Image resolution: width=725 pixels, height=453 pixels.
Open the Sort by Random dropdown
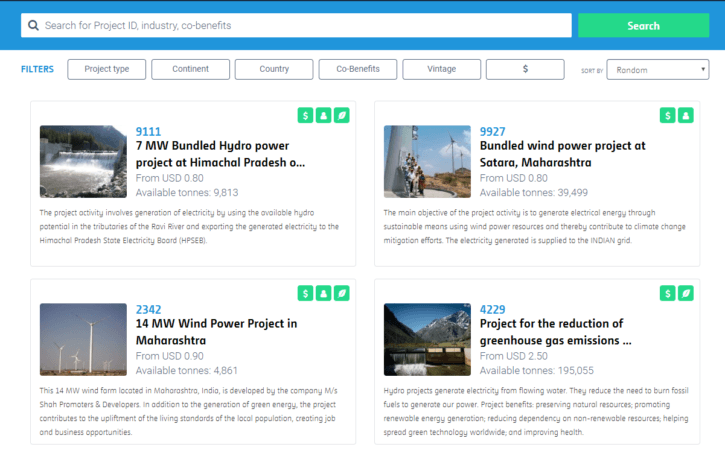[x=659, y=70]
